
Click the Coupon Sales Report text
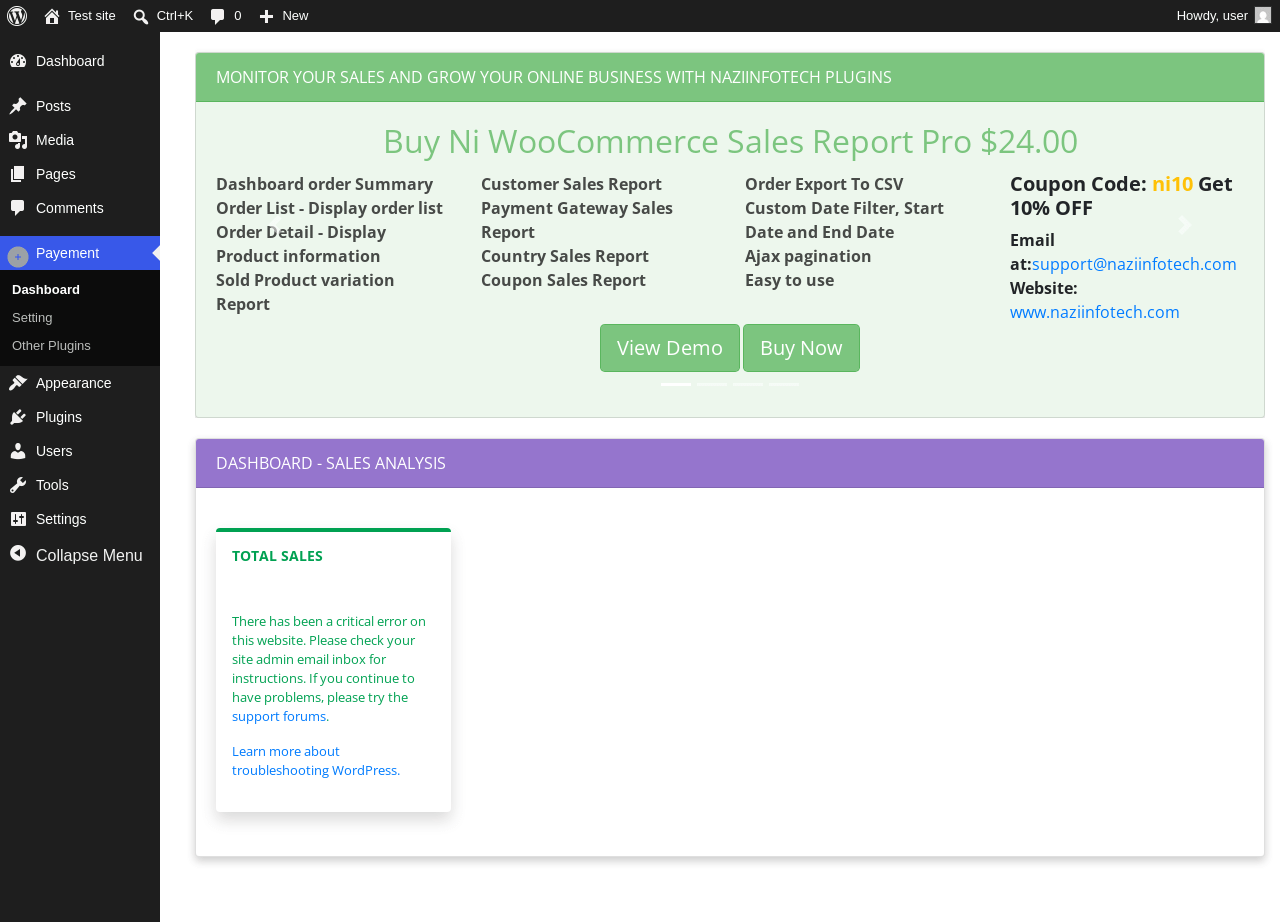(x=563, y=280)
